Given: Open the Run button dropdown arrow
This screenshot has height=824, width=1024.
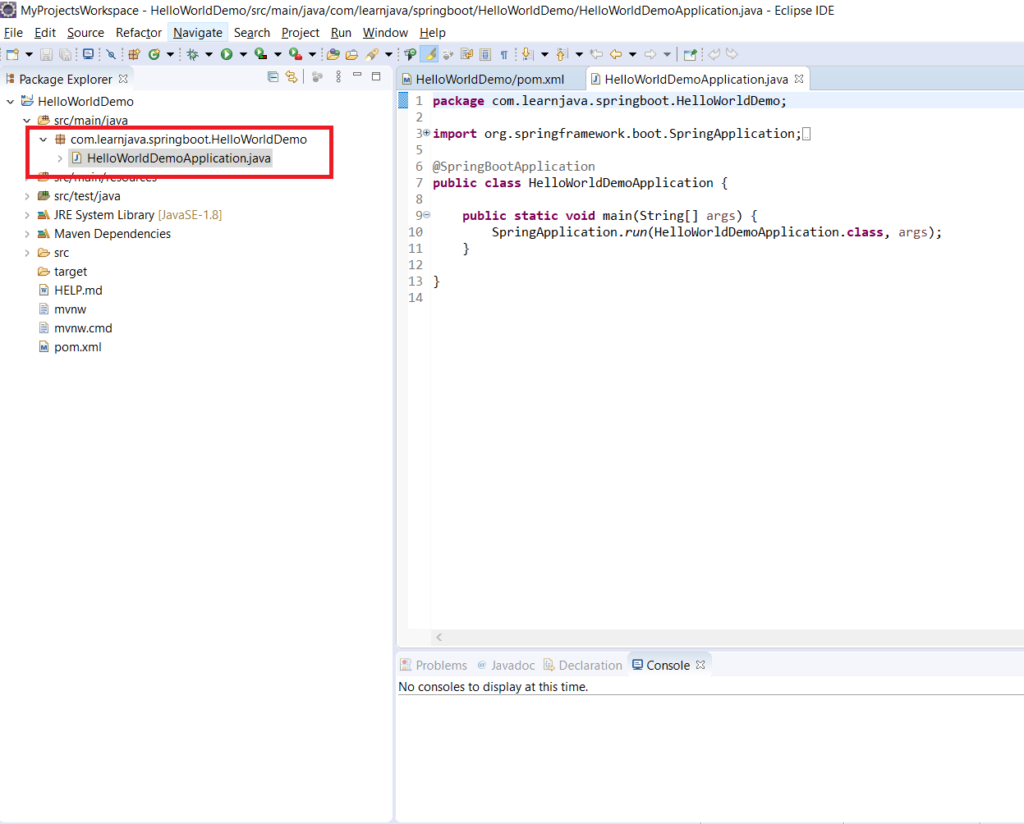Looking at the screenshot, I should (243, 54).
